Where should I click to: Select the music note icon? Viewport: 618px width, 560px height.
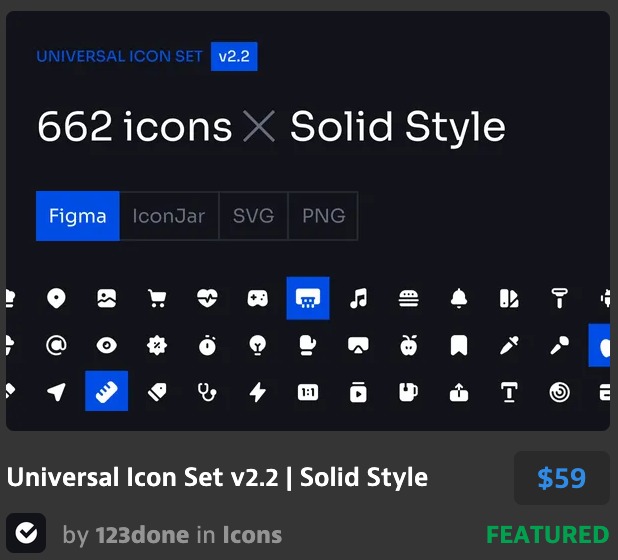(x=358, y=298)
